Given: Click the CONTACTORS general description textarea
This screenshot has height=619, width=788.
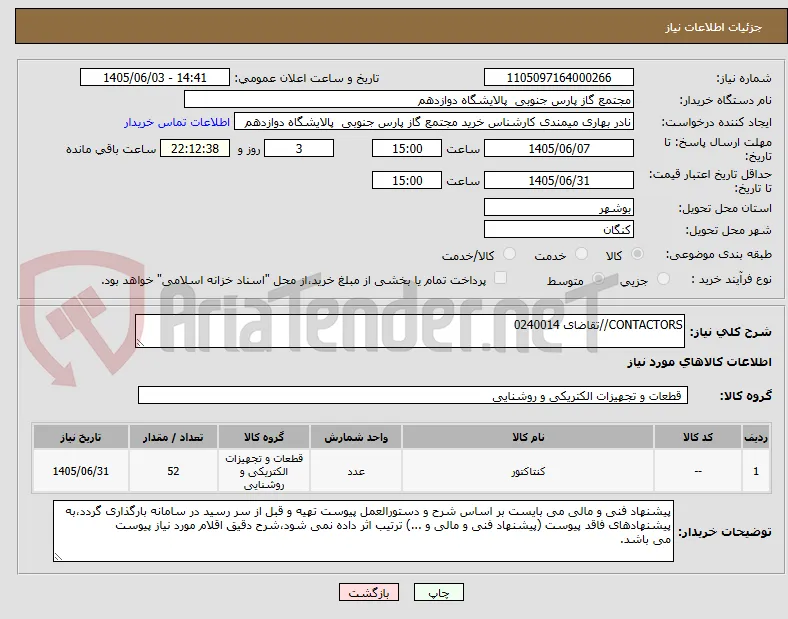Looking at the screenshot, I should pos(410,331).
